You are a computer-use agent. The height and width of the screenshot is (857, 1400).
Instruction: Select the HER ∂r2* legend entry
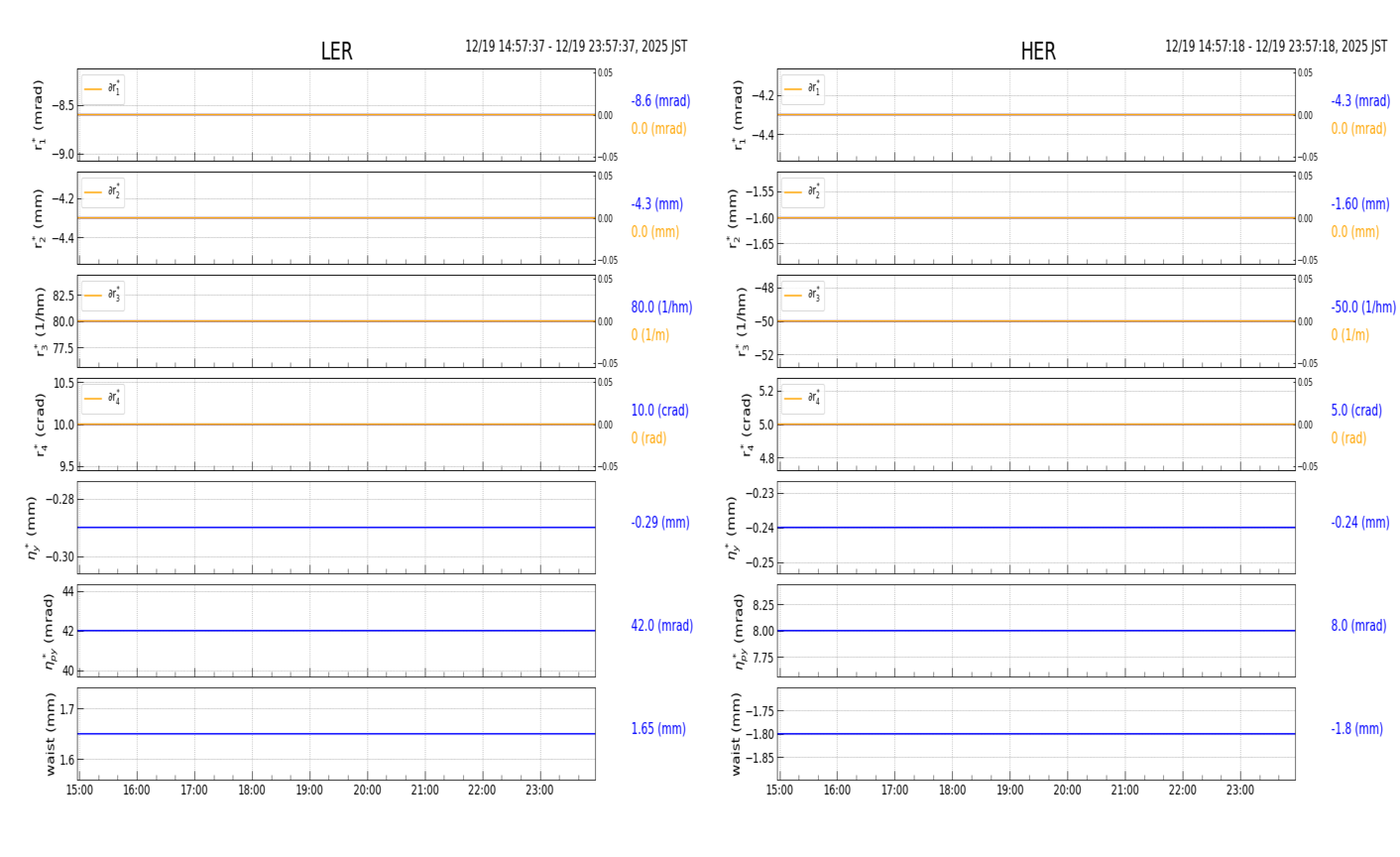point(803,192)
